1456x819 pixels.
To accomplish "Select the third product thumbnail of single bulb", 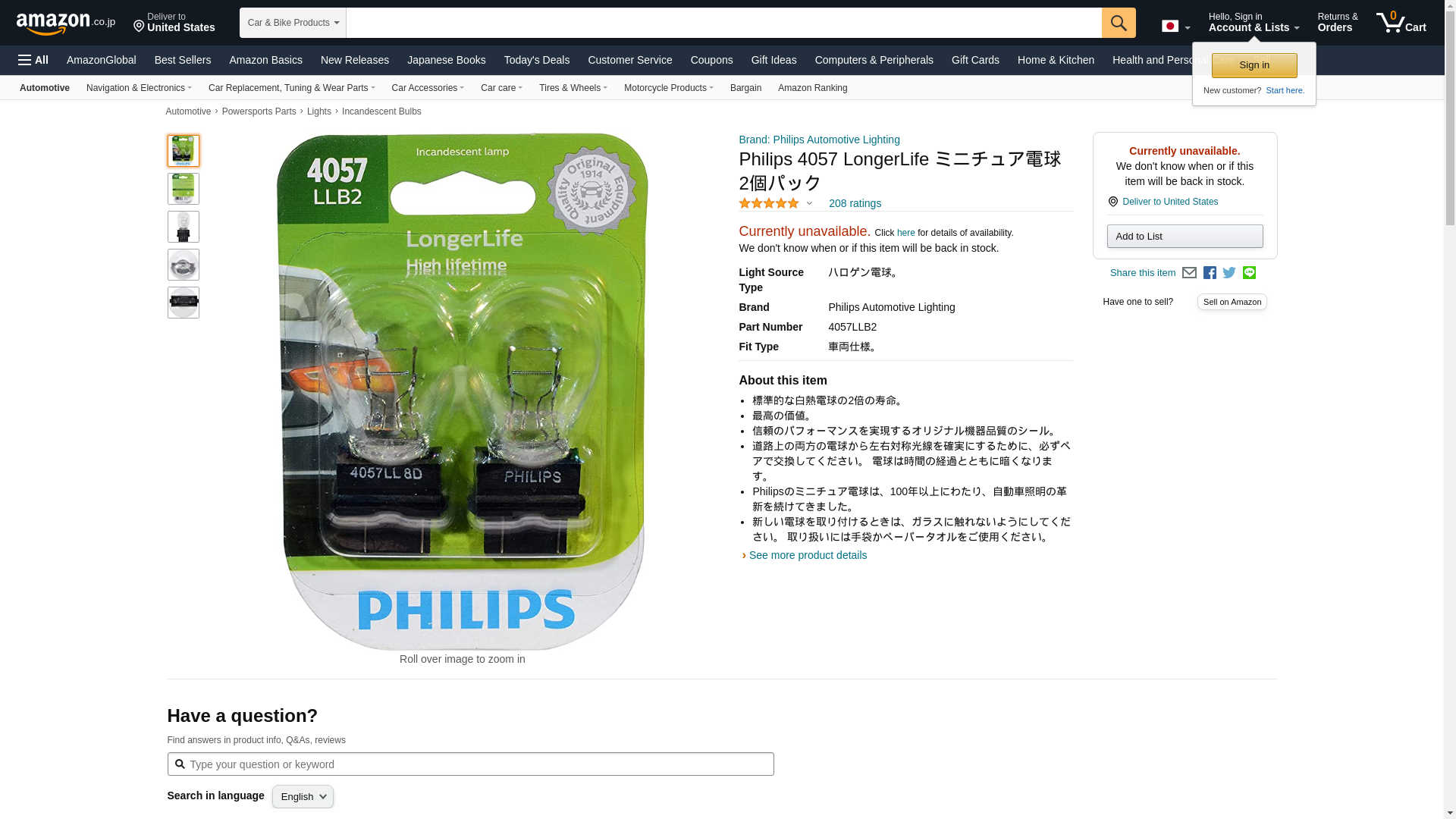I will pos(183,227).
